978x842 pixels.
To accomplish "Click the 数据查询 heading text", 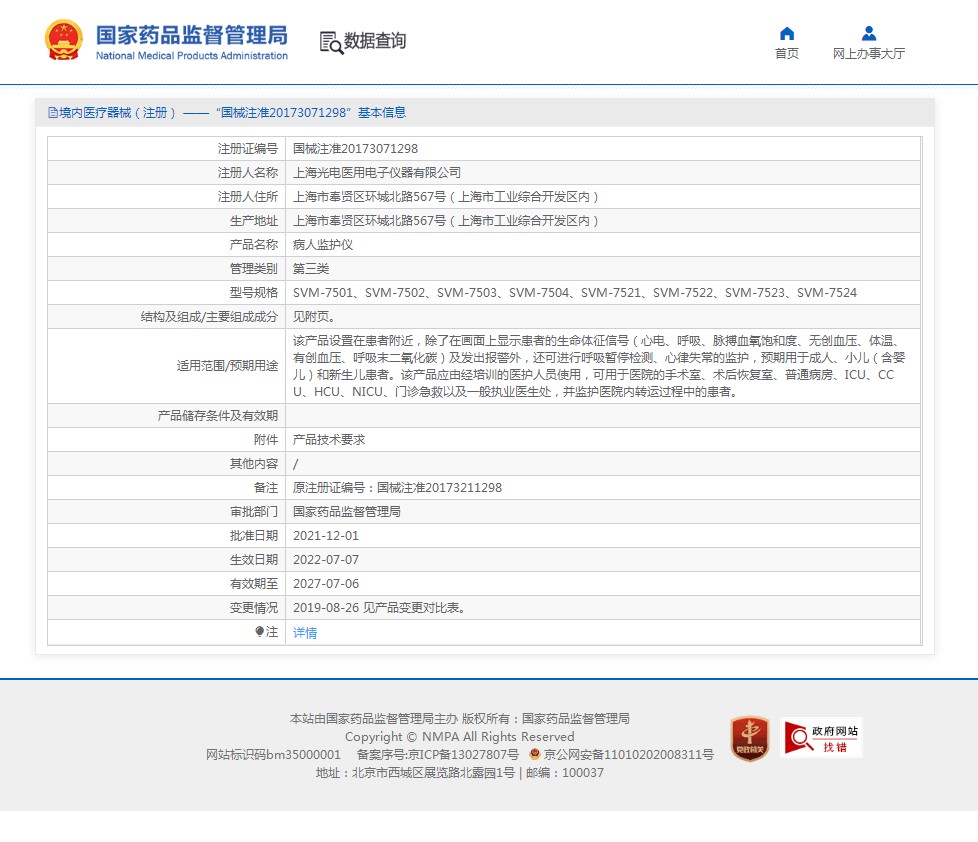I will click(x=375, y=41).
